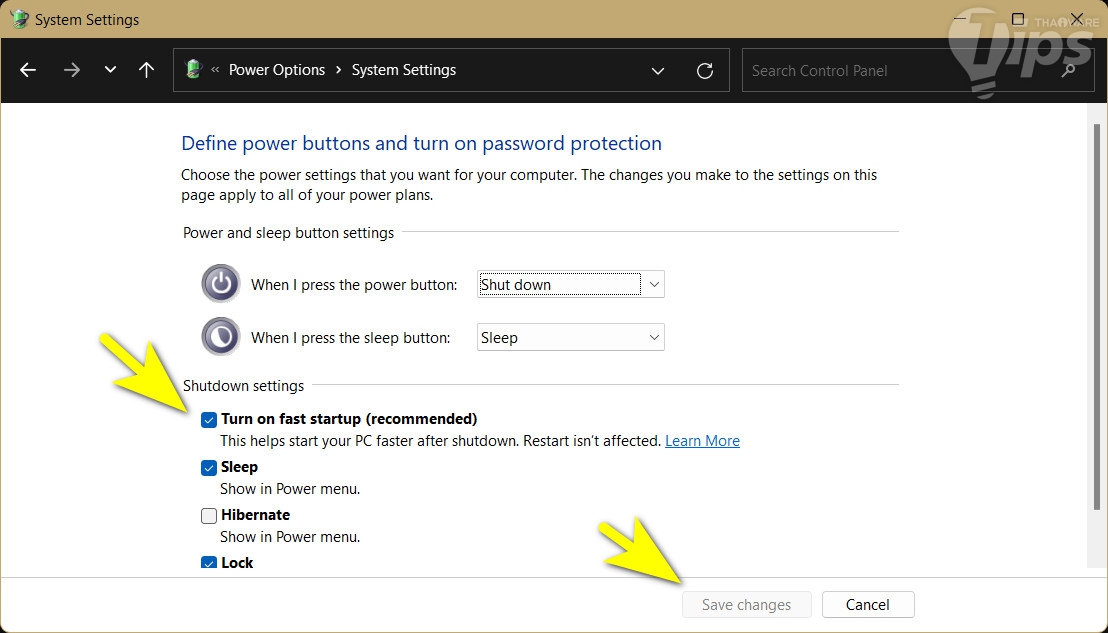Navigate to Power Options breadcrumb

(x=277, y=70)
